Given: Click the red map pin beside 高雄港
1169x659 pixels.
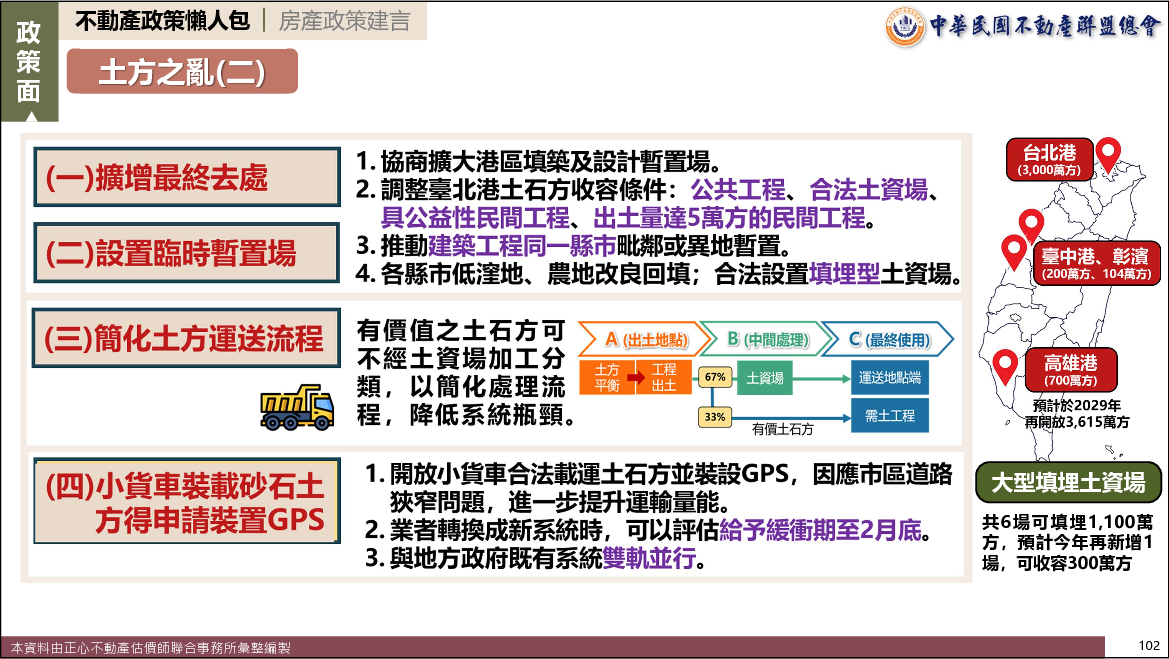Looking at the screenshot, I should pyautogui.click(x=1004, y=367).
